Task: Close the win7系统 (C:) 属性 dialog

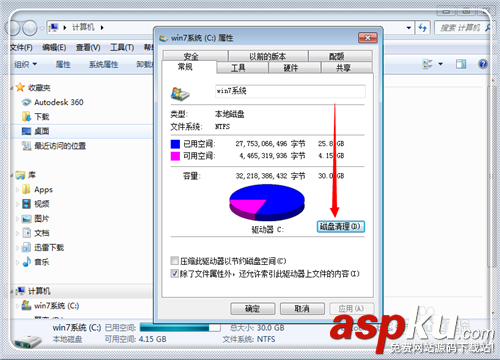Action: tap(368, 38)
